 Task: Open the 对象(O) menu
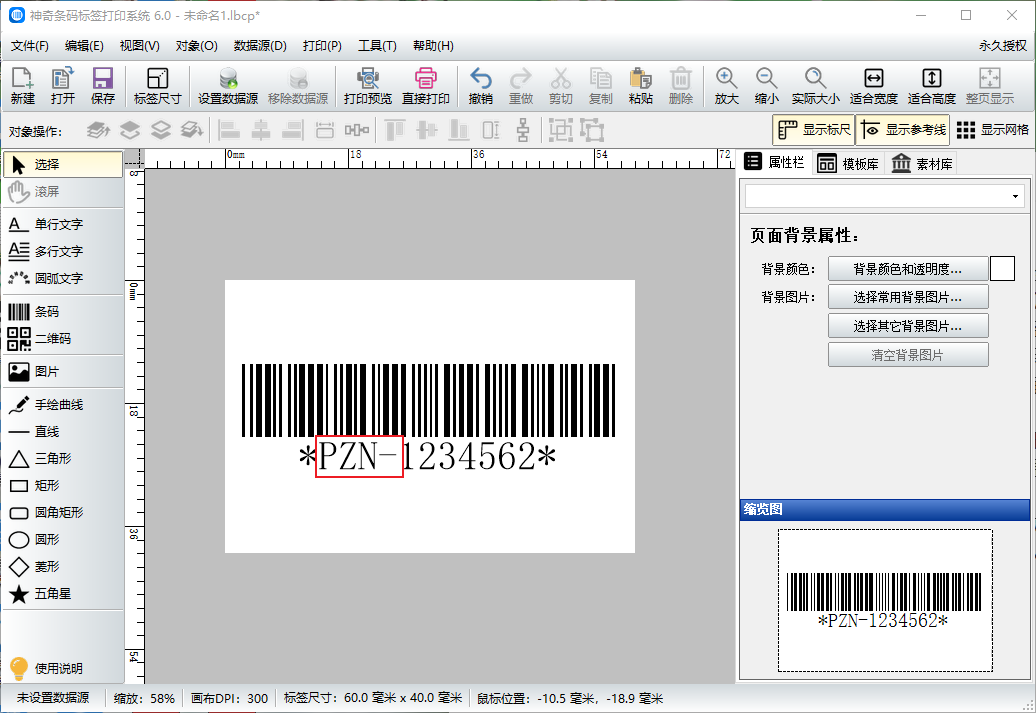click(196, 46)
